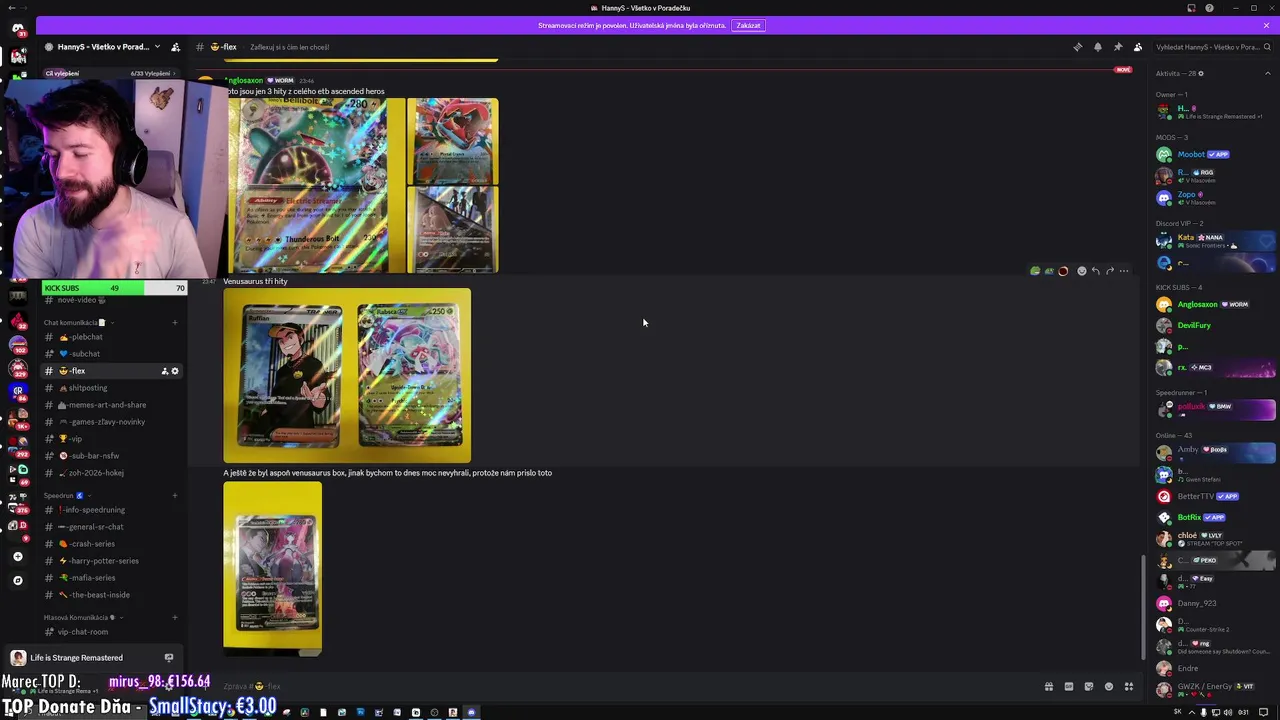
Task: Create channel with plus beside Hlasová Komunikácia
Action: coord(175,618)
